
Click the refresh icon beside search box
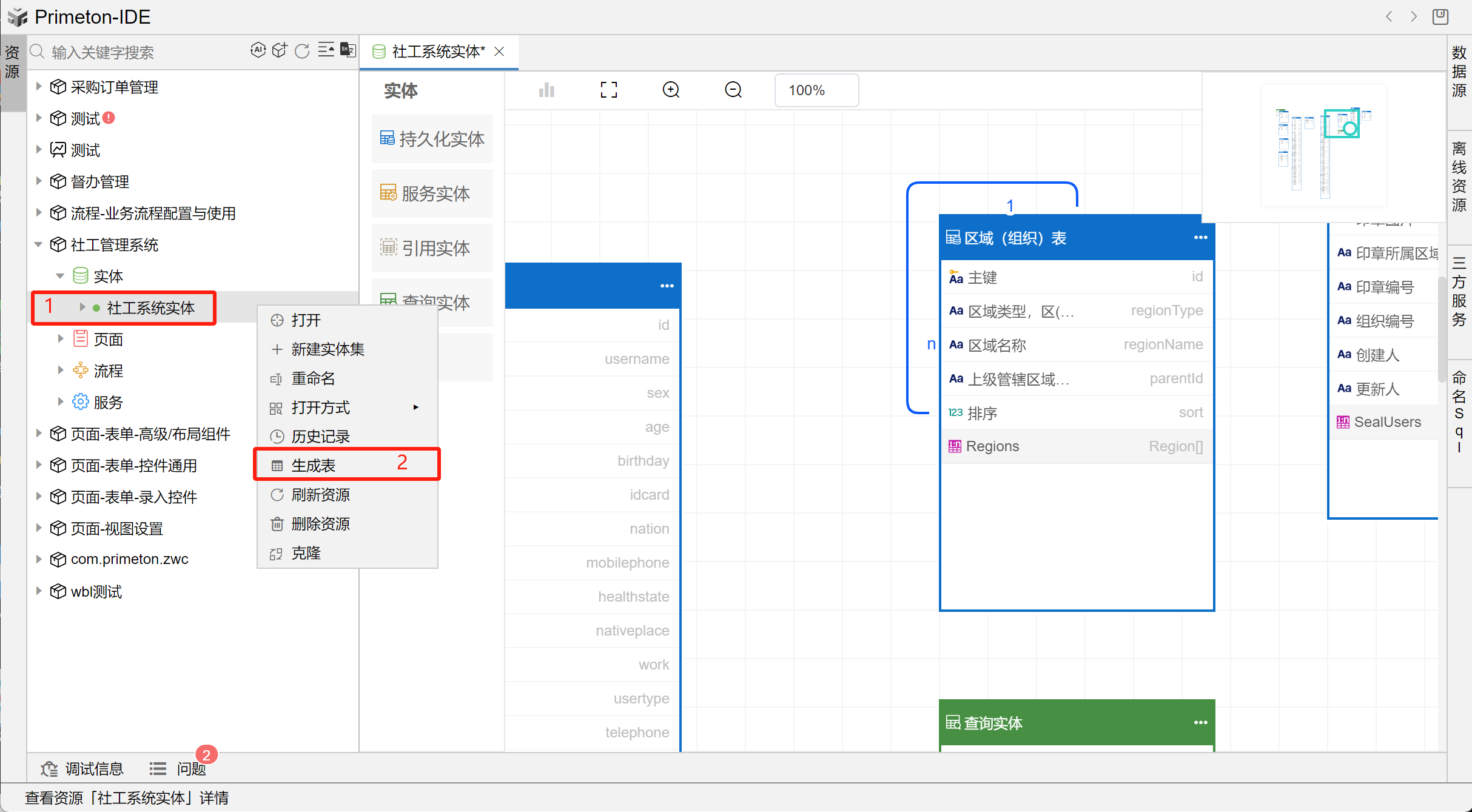coord(302,51)
